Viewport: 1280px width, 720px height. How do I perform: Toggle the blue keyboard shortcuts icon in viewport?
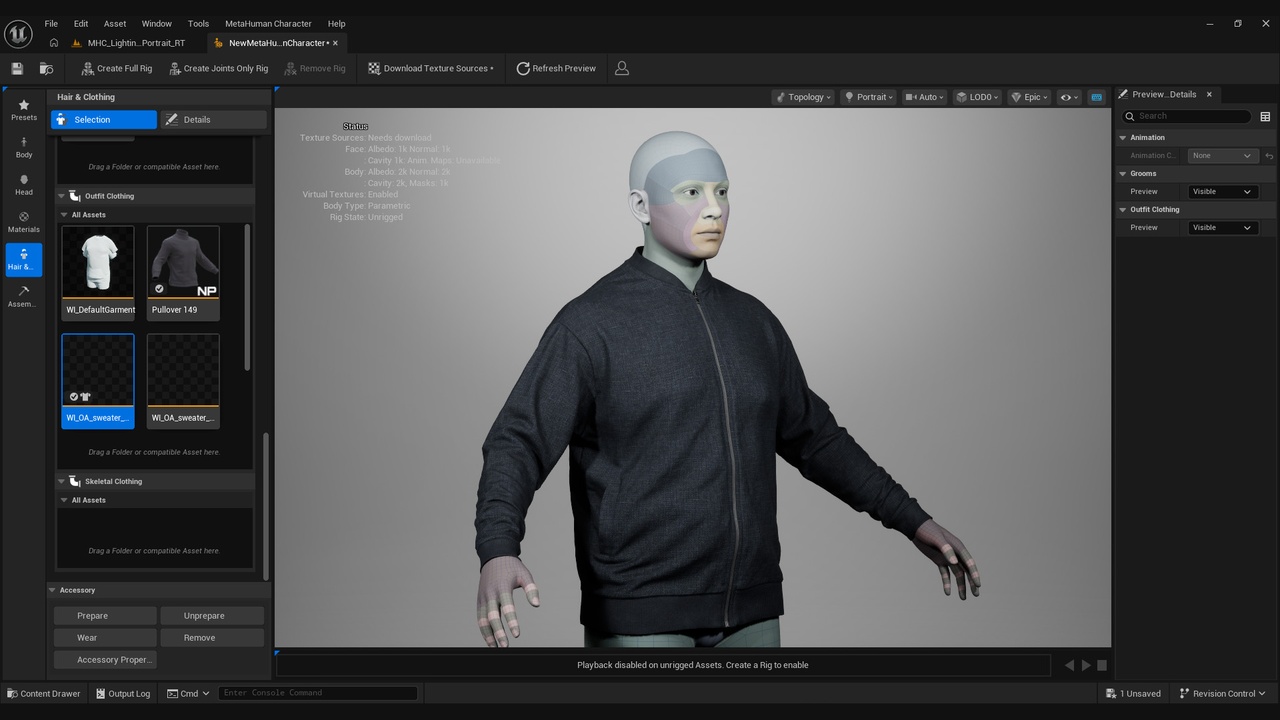(x=1096, y=97)
